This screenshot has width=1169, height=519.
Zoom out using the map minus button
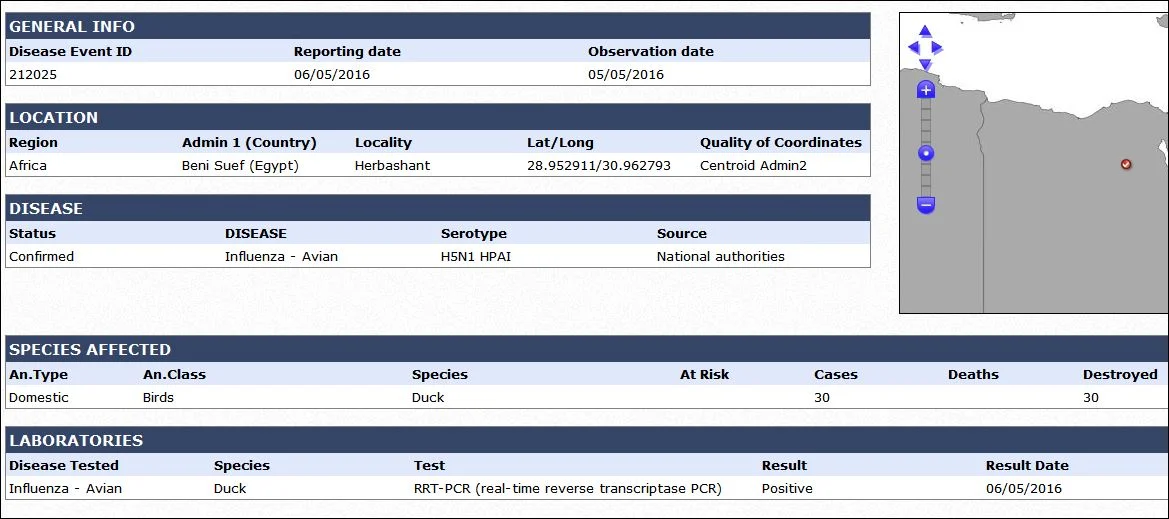[x=925, y=204]
